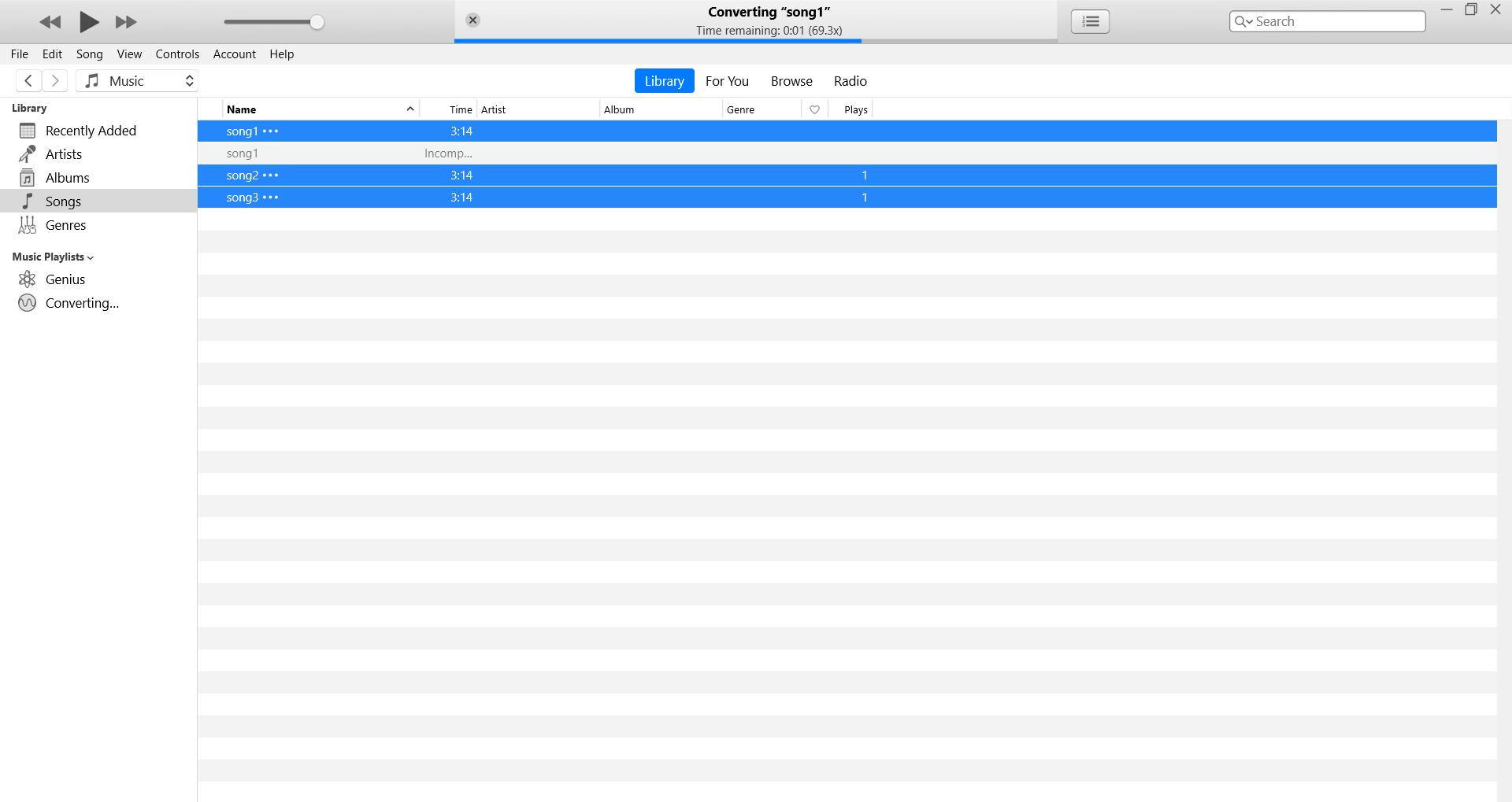Image resolution: width=1512 pixels, height=802 pixels.
Task: Open the Controls menu
Action: [177, 54]
